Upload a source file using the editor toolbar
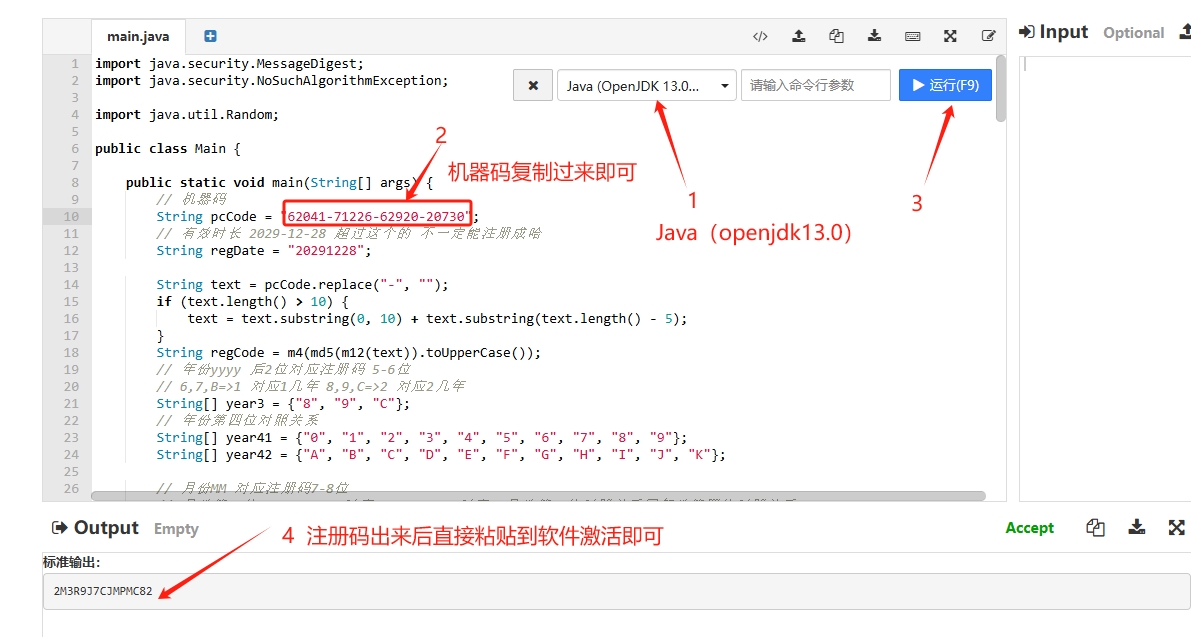1191x637 pixels. tap(798, 36)
